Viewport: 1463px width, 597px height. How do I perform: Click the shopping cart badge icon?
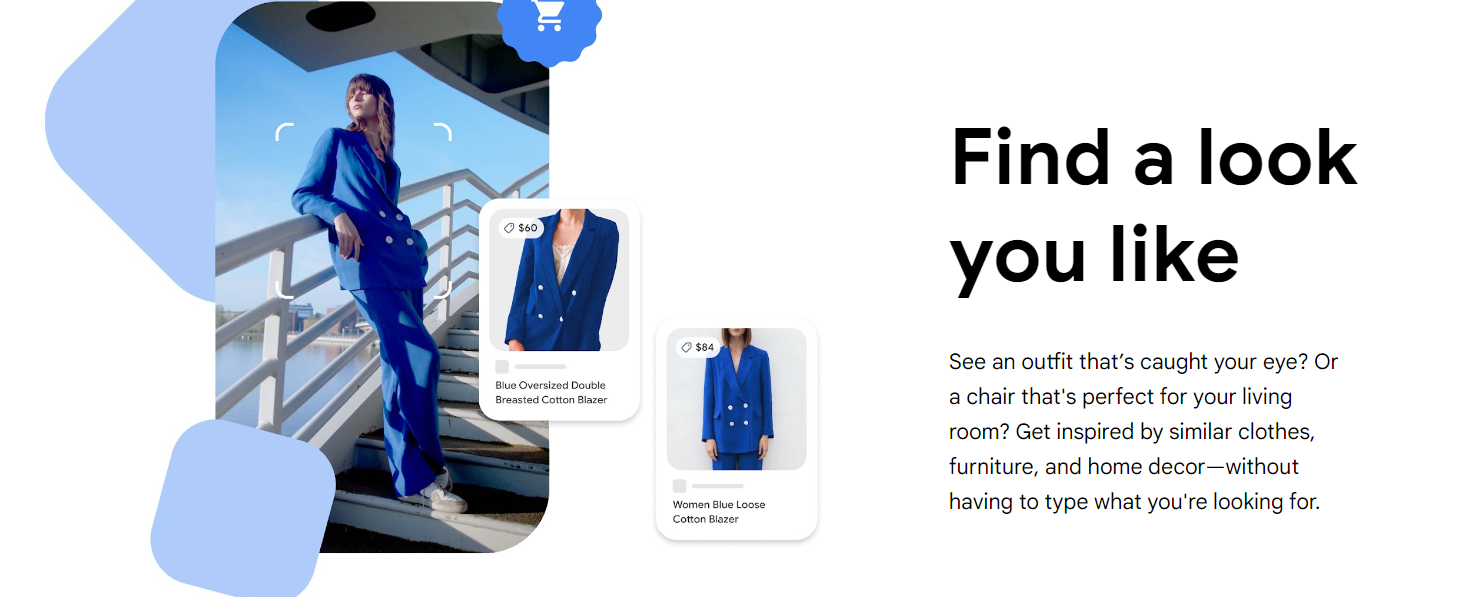[549, 17]
